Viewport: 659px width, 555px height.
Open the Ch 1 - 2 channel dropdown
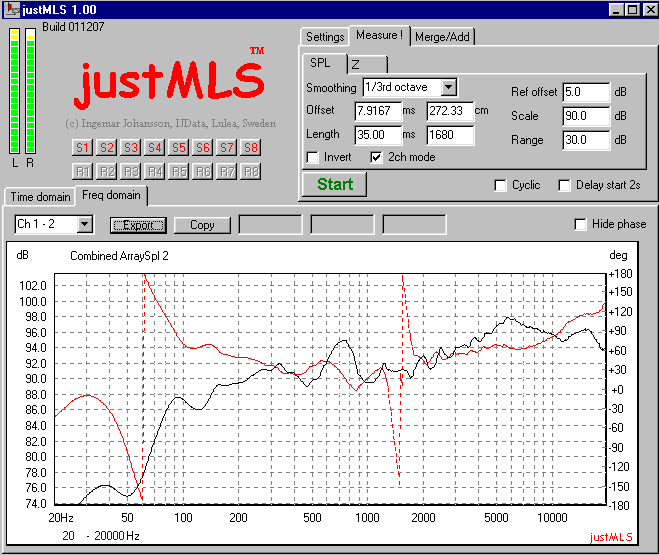click(x=84, y=224)
